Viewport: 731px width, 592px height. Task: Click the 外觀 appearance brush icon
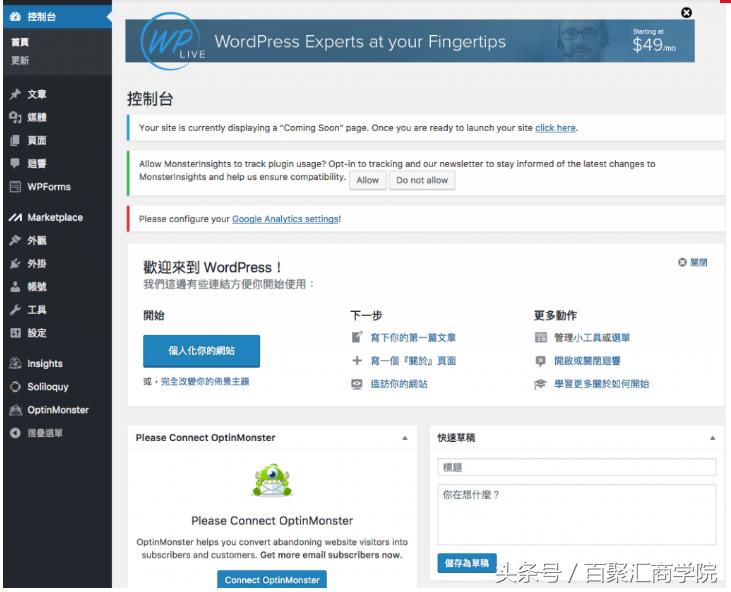(x=15, y=241)
